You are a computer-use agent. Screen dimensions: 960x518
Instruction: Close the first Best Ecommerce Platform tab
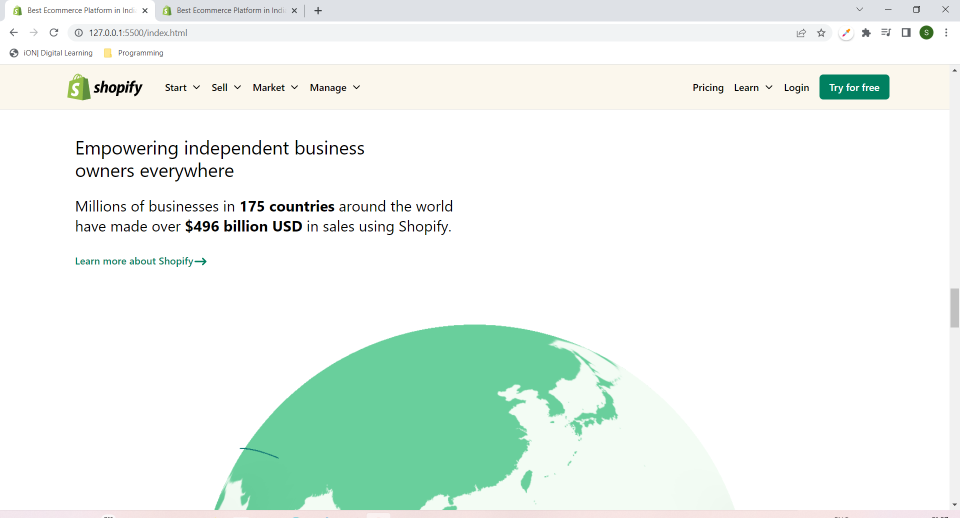tap(145, 10)
